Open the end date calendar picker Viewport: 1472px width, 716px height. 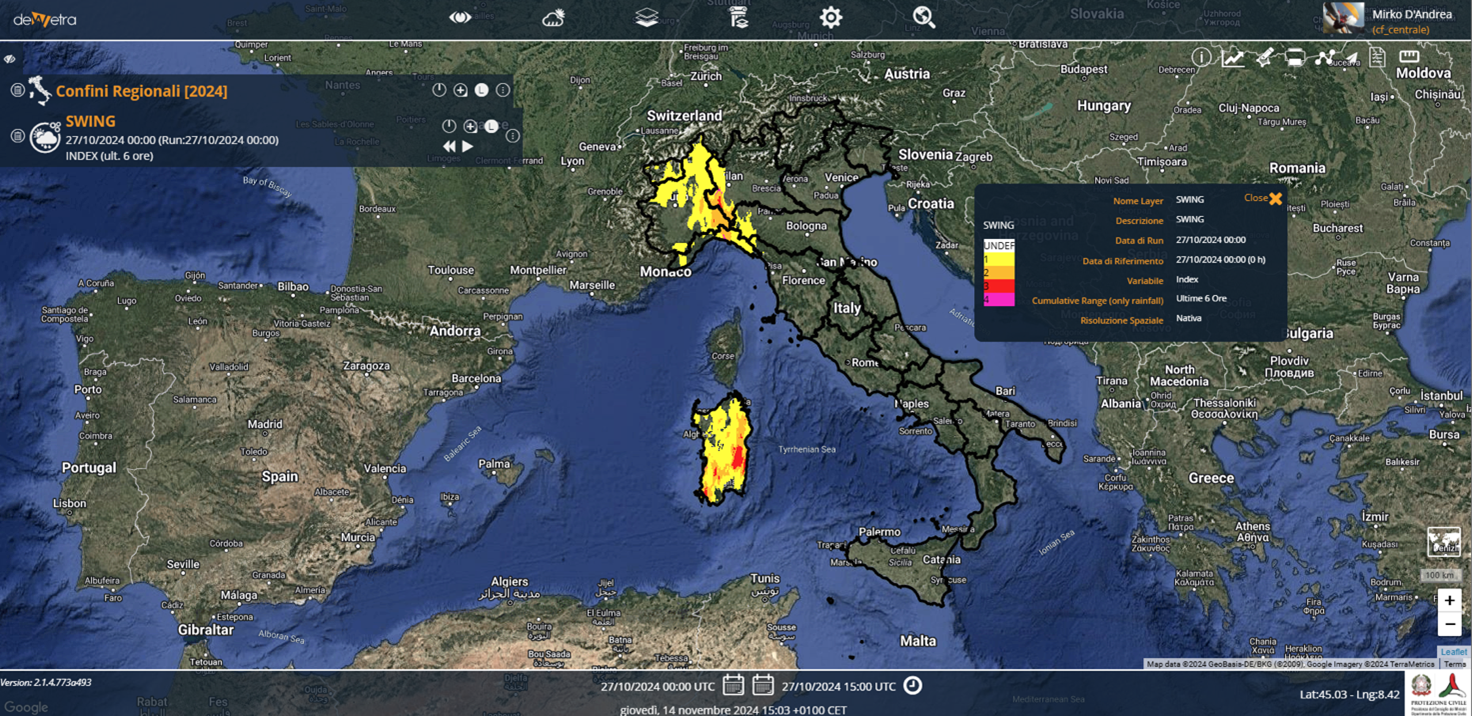763,685
